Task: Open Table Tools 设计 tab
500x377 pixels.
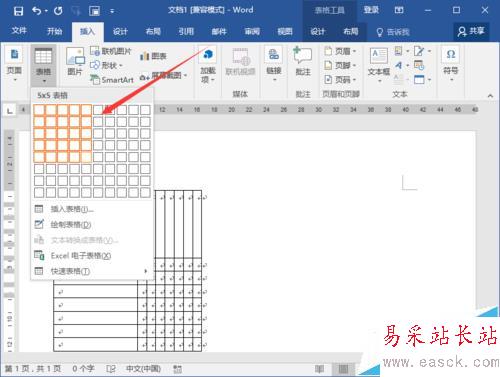Action: tap(318, 32)
